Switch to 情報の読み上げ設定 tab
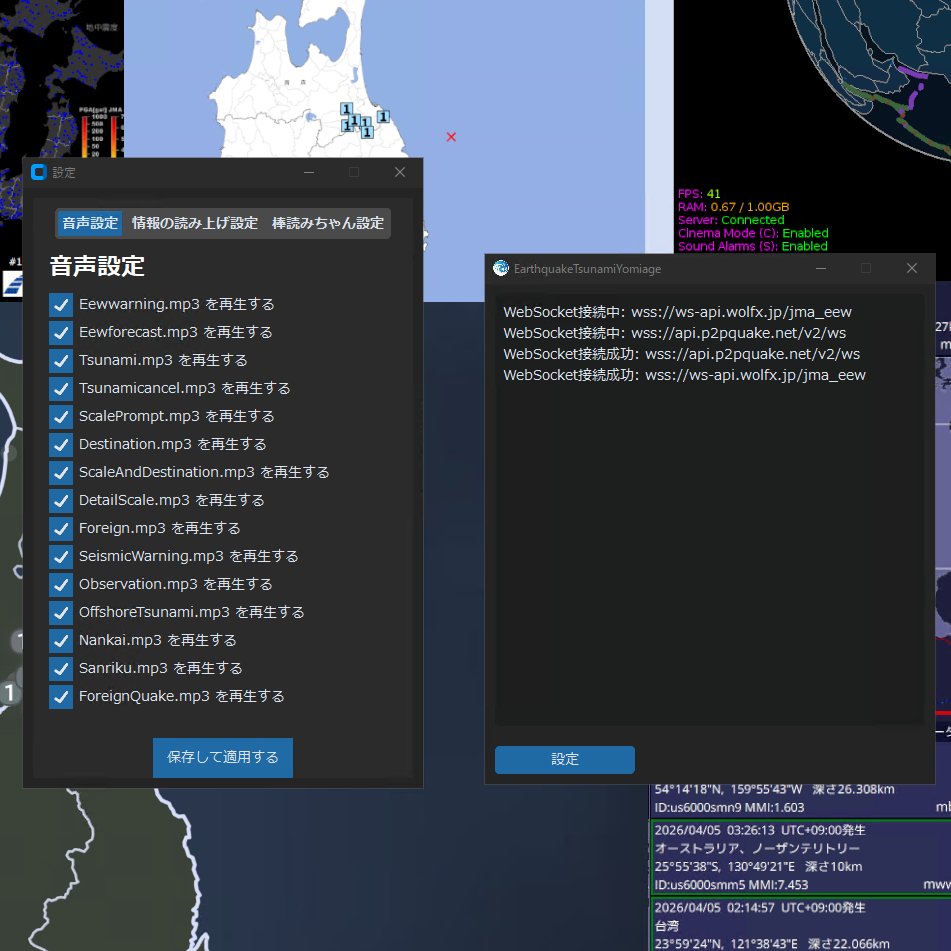This screenshot has height=951, width=951. pos(195,223)
